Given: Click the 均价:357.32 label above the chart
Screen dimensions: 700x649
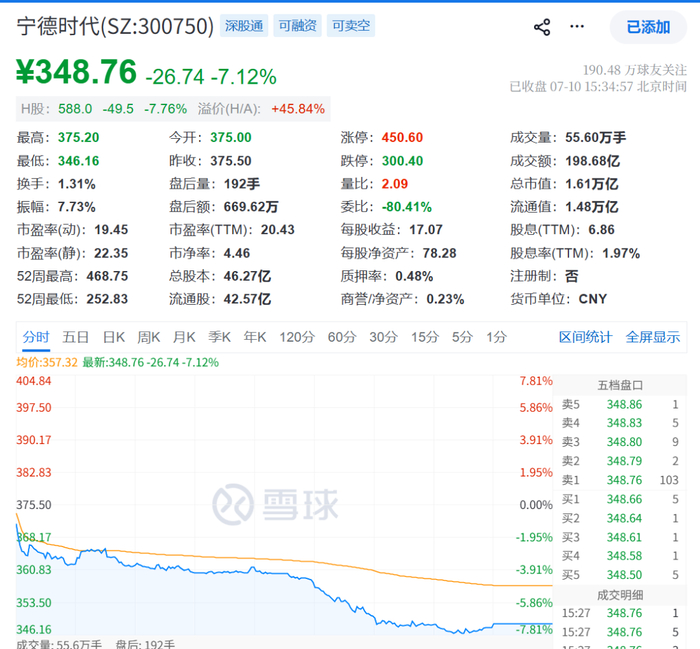Looking at the screenshot, I should pyautogui.click(x=47, y=362).
